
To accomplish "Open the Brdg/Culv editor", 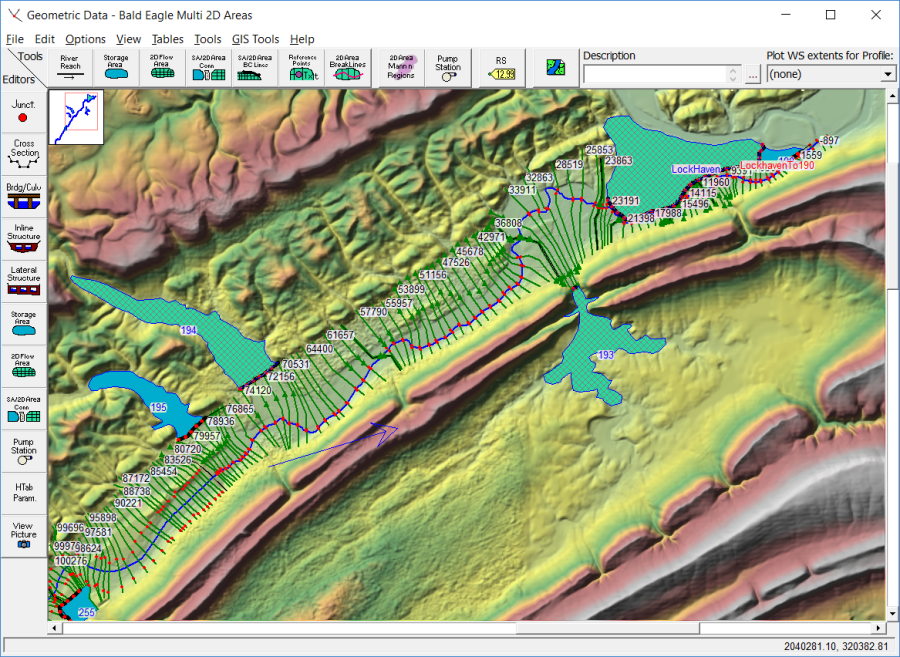I will 23,191.
